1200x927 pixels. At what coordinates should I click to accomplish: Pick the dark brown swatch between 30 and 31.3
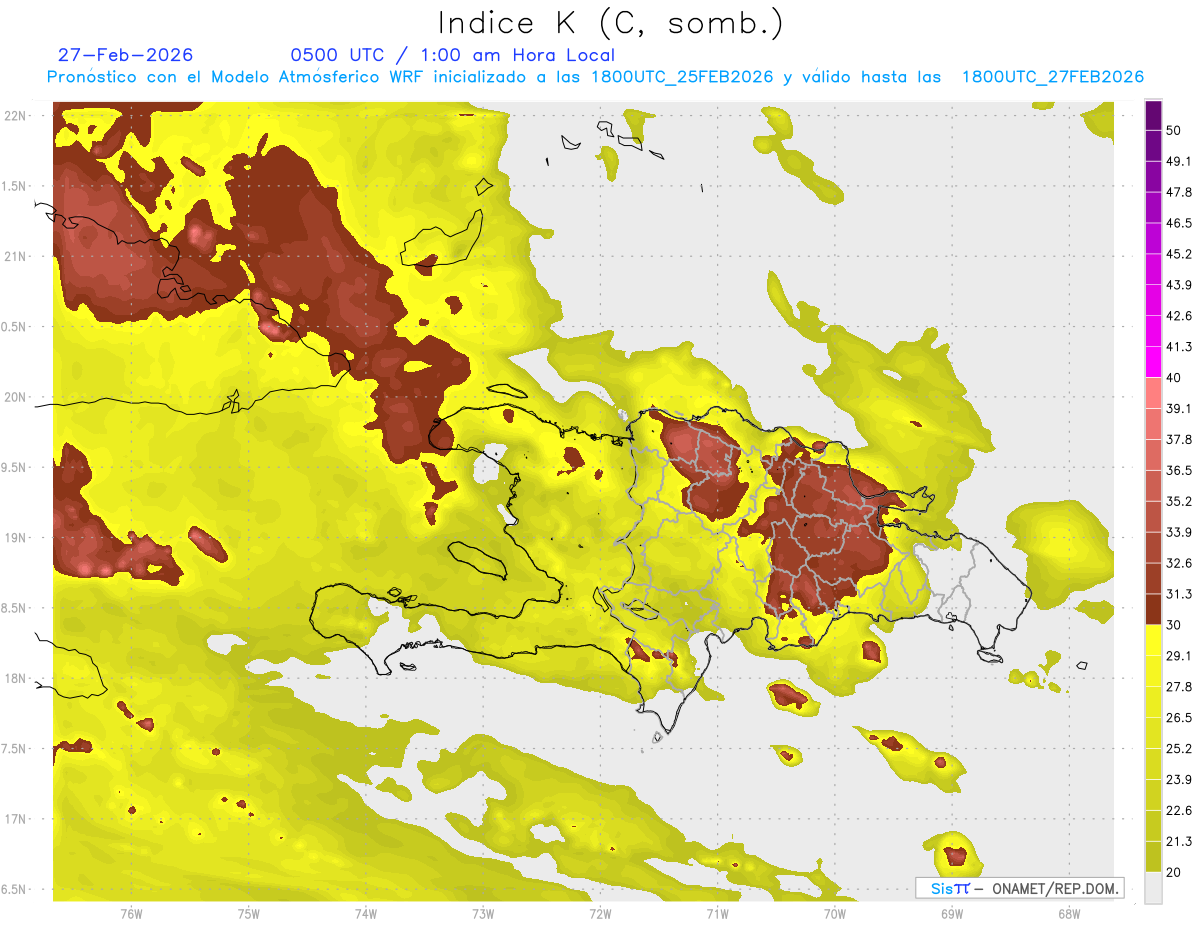pyautogui.click(x=1153, y=609)
